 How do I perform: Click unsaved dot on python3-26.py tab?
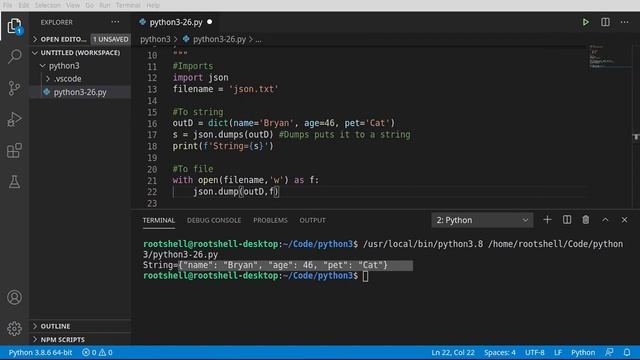[210, 22]
